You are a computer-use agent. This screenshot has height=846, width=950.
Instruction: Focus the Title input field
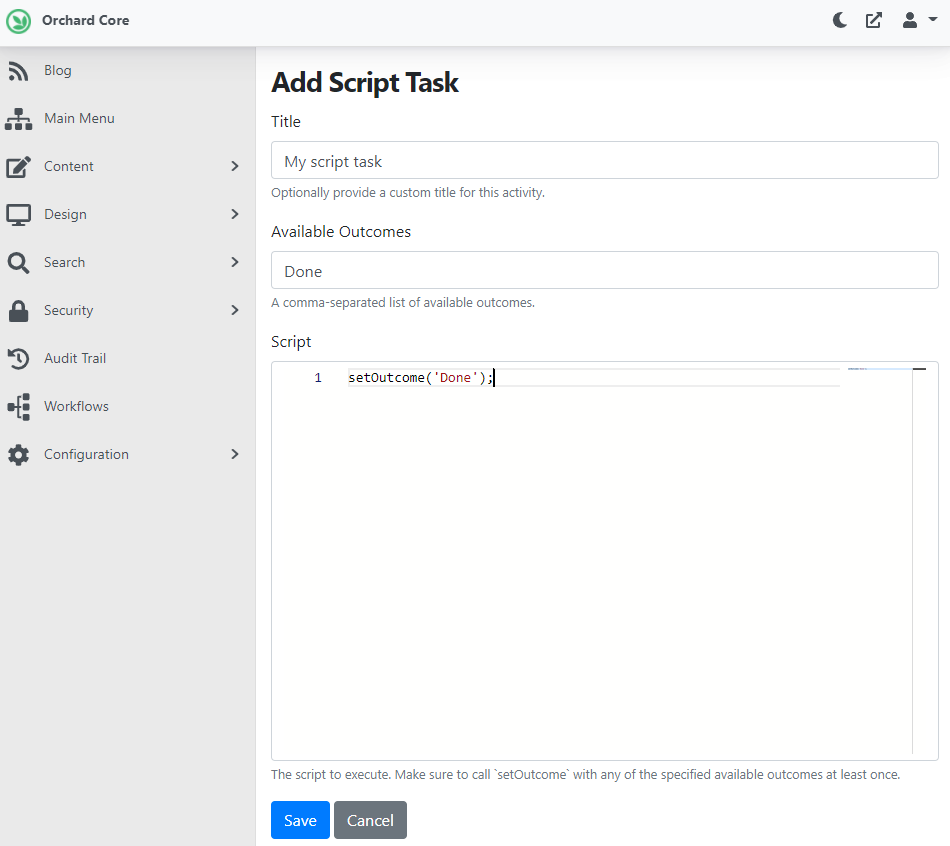click(x=604, y=160)
